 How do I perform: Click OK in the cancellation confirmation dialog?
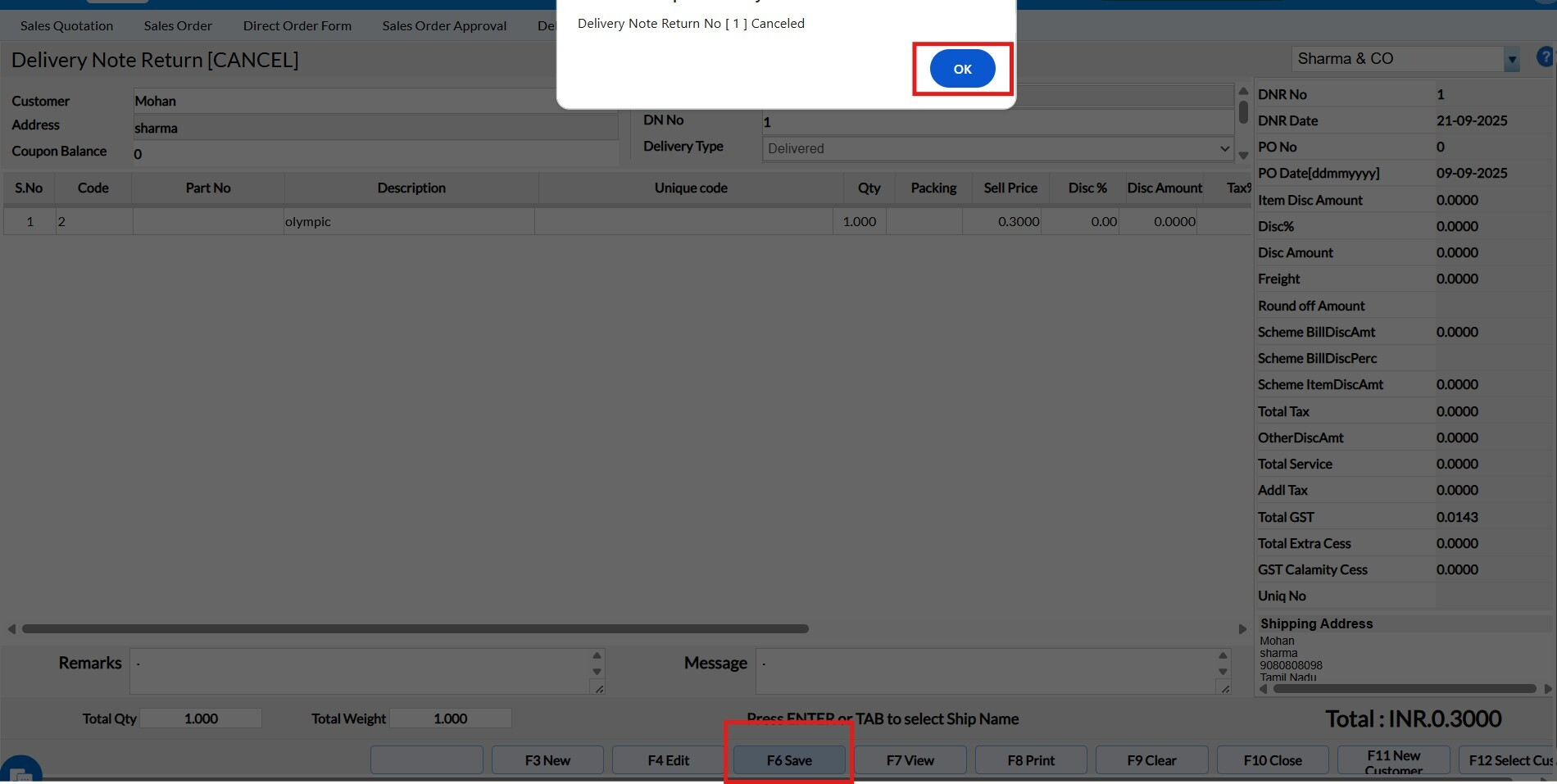(x=962, y=69)
